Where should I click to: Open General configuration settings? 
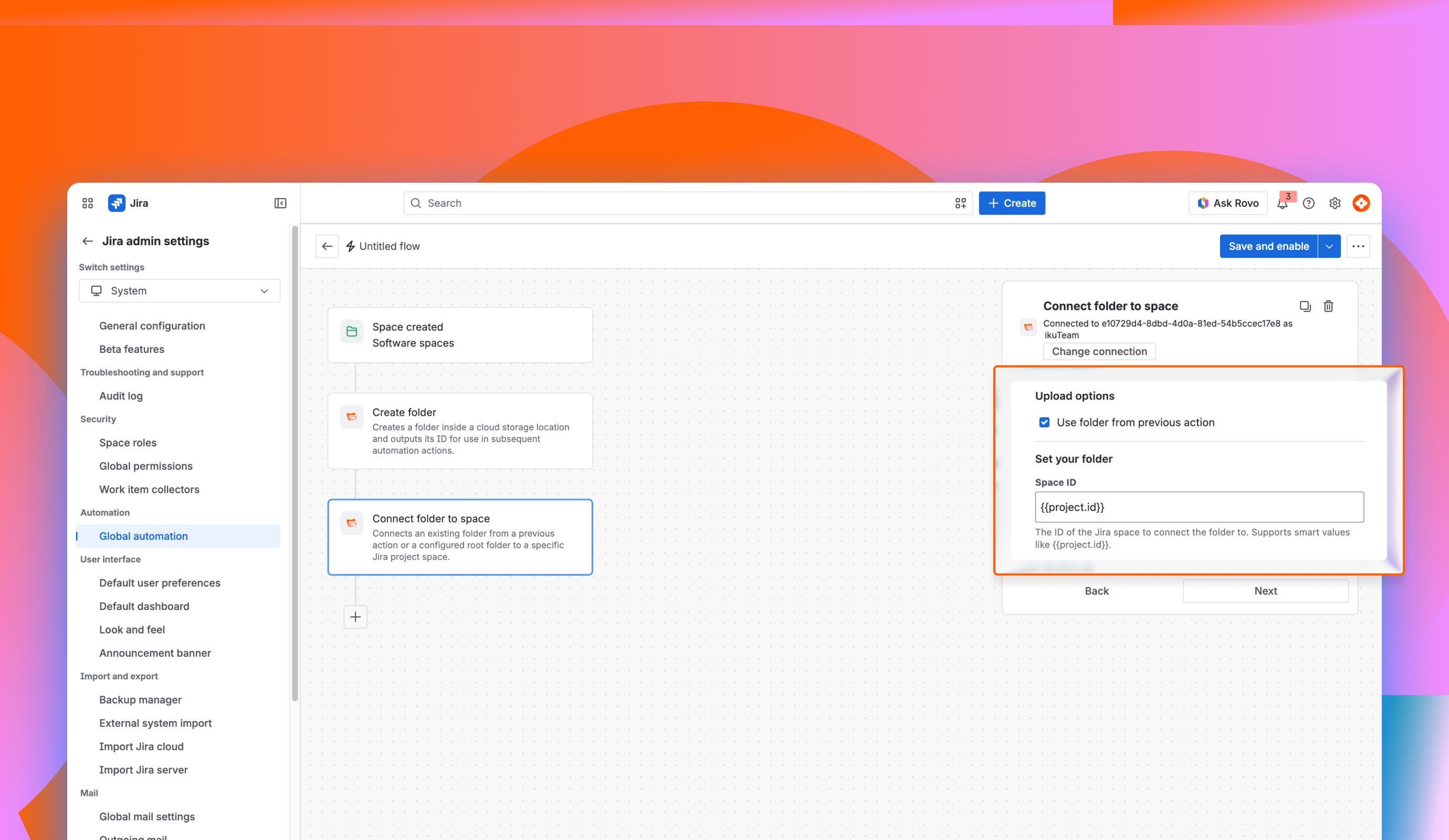(x=152, y=325)
